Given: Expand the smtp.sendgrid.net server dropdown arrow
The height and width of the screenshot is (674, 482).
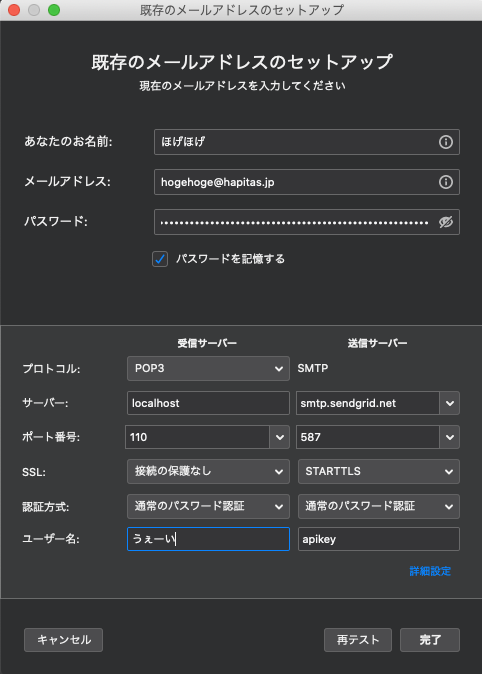Looking at the screenshot, I should tap(450, 403).
